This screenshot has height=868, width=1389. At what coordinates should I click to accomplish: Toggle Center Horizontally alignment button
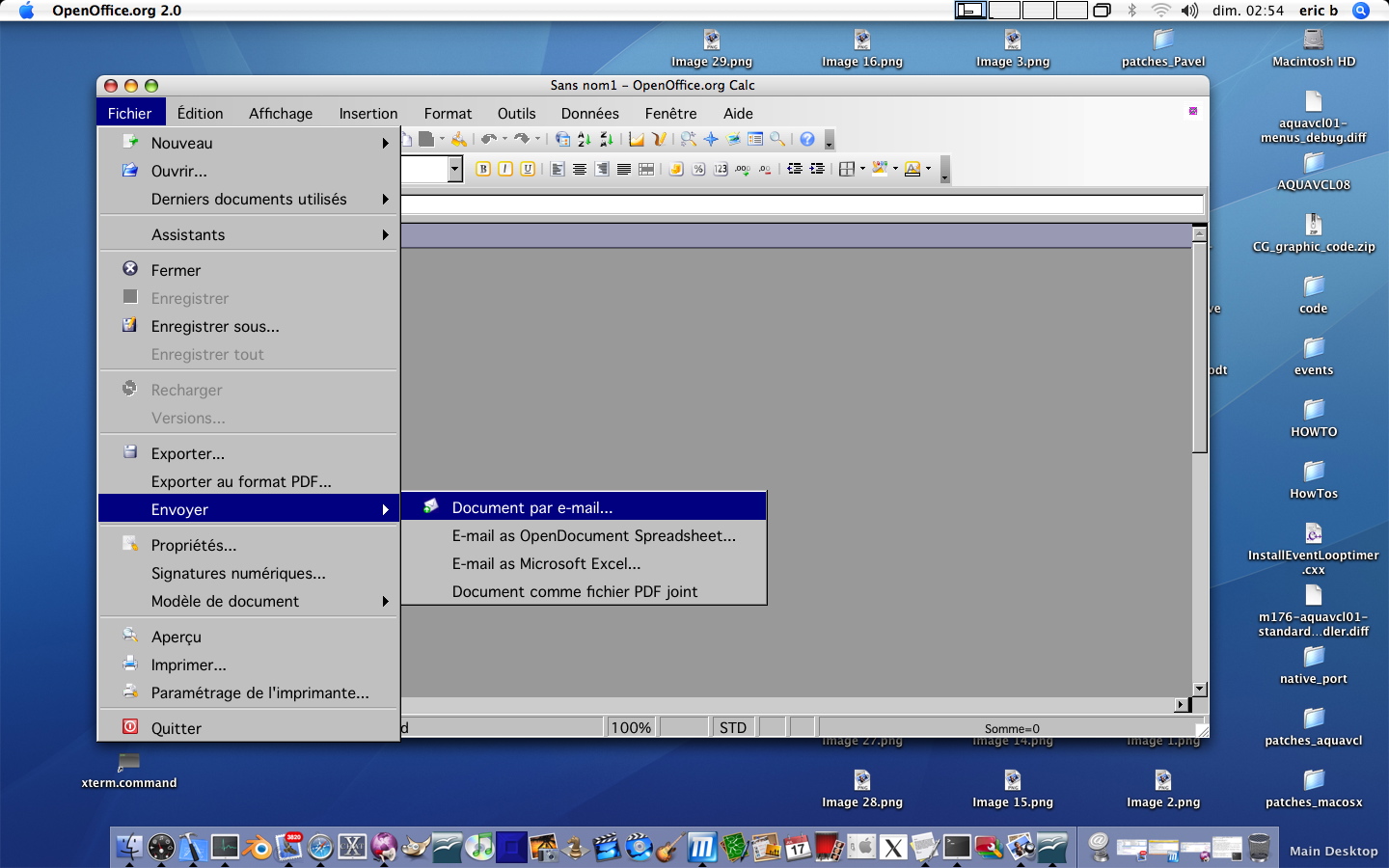(x=580, y=169)
